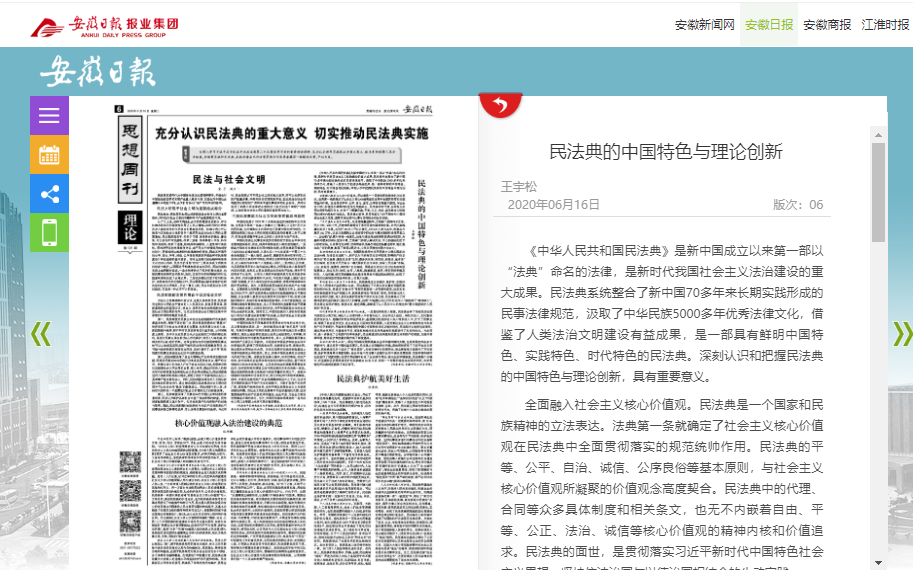Open 核心价值观融入法治建设的典范 article on the page
The image size is (913, 570).
click(229, 423)
